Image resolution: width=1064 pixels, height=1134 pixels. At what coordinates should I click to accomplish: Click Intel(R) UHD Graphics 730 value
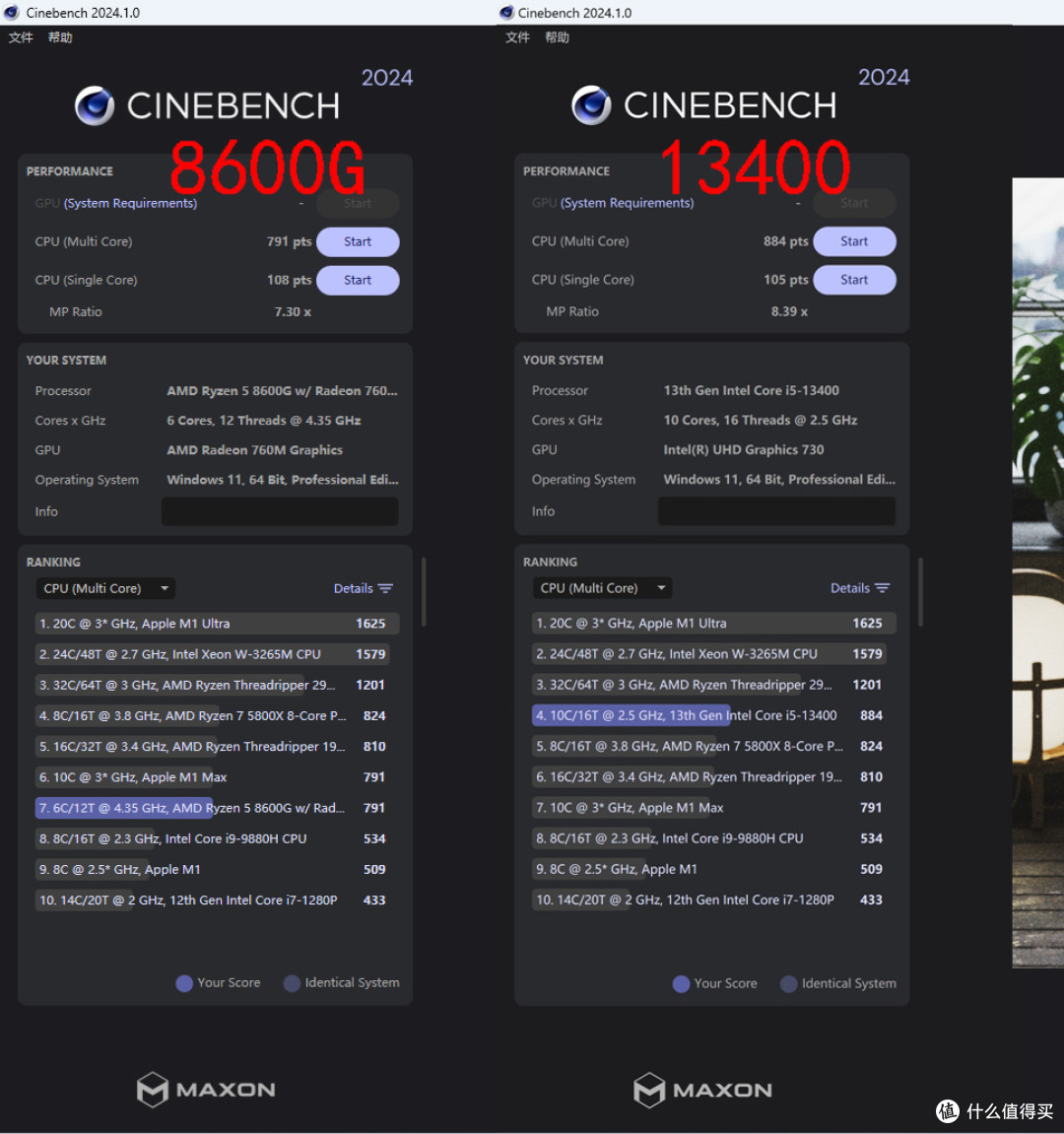point(744,449)
